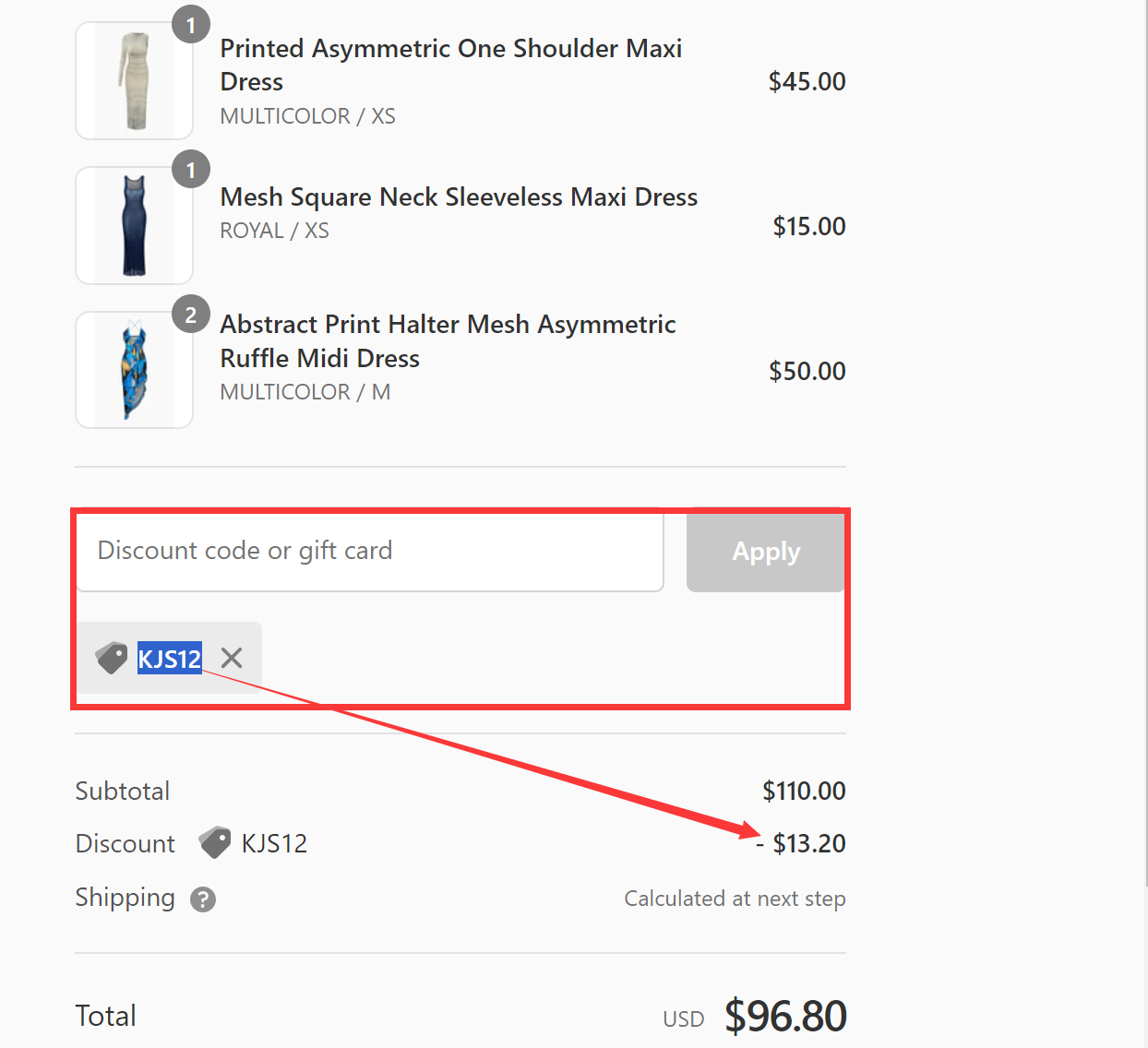1148x1048 pixels.
Task: Click the Royal blue Mesh dress thumbnail
Action: (x=134, y=224)
